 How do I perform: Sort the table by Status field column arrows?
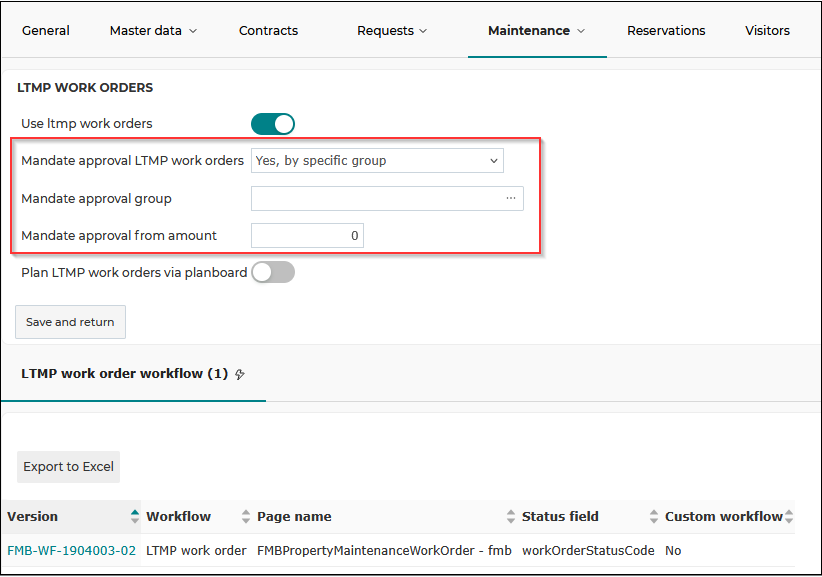(654, 516)
